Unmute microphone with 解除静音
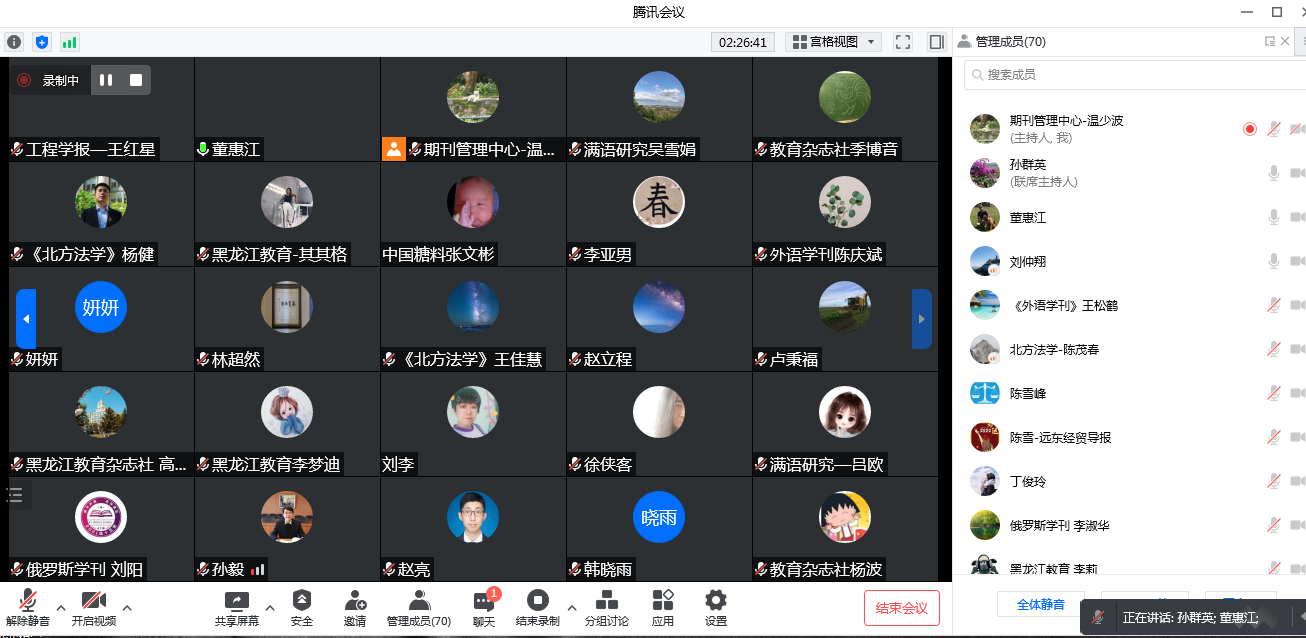This screenshot has height=638, width=1306. point(27,608)
